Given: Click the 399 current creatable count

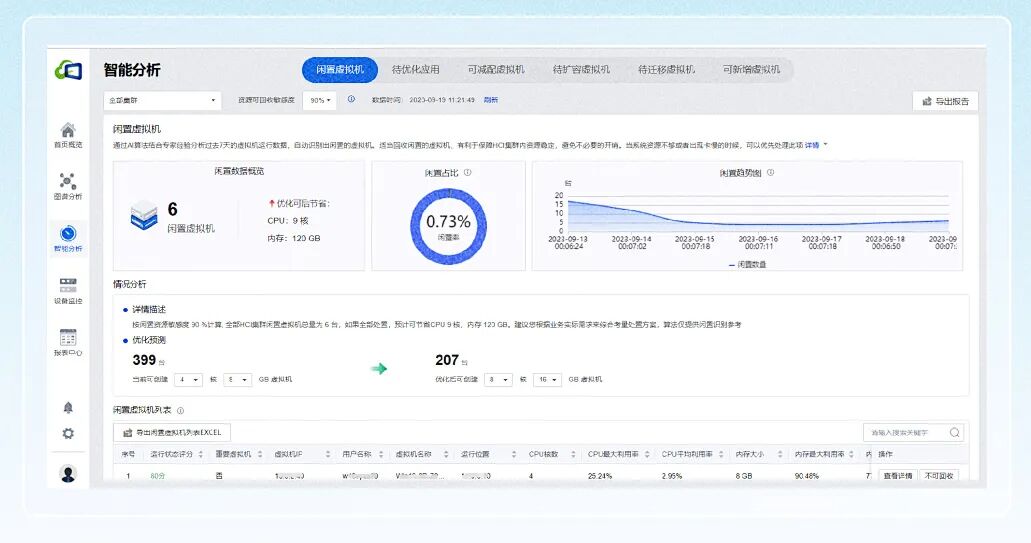Looking at the screenshot, I should pyautogui.click(x=144, y=360).
